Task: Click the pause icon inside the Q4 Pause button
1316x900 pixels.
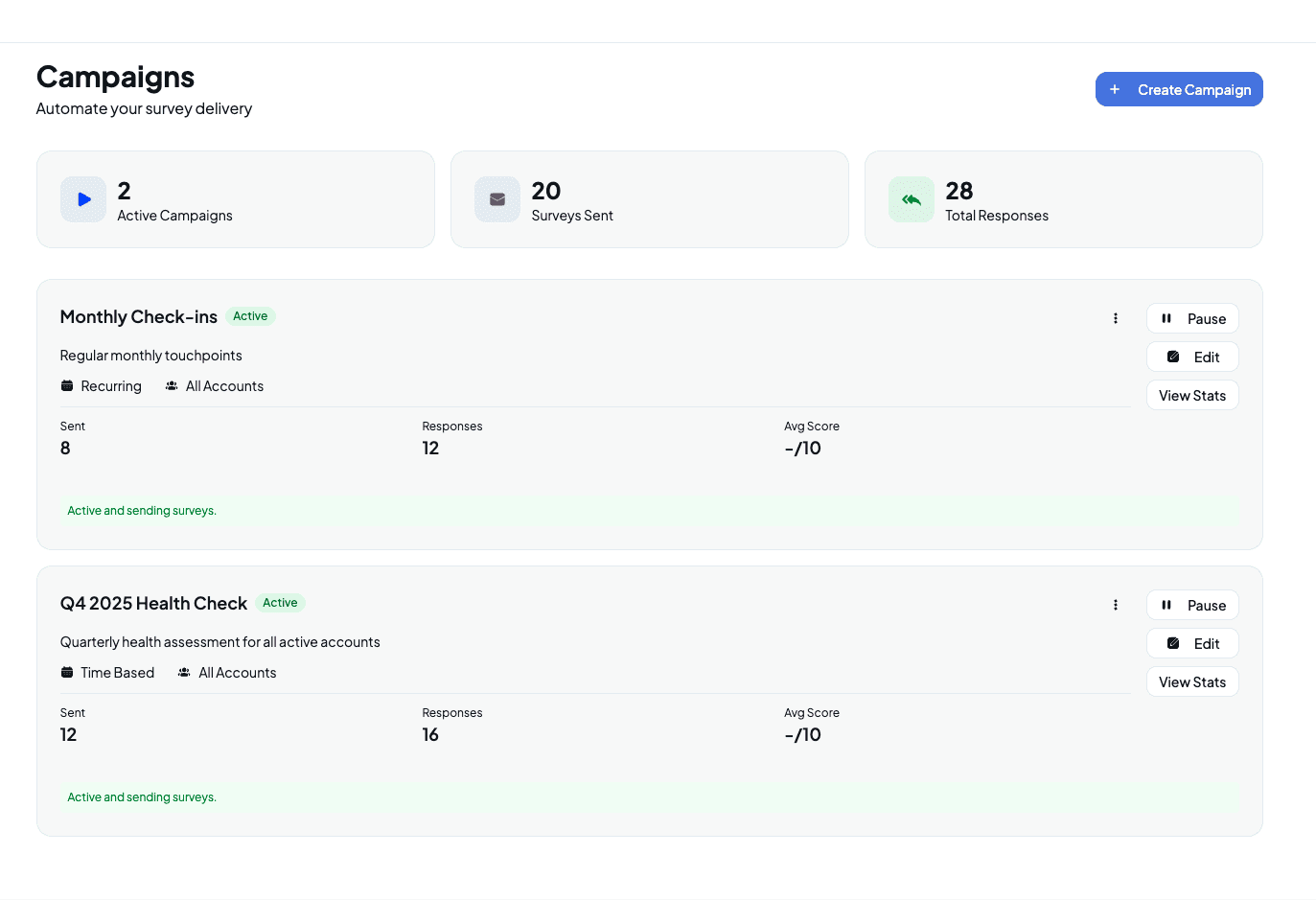Action: coord(1167,605)
